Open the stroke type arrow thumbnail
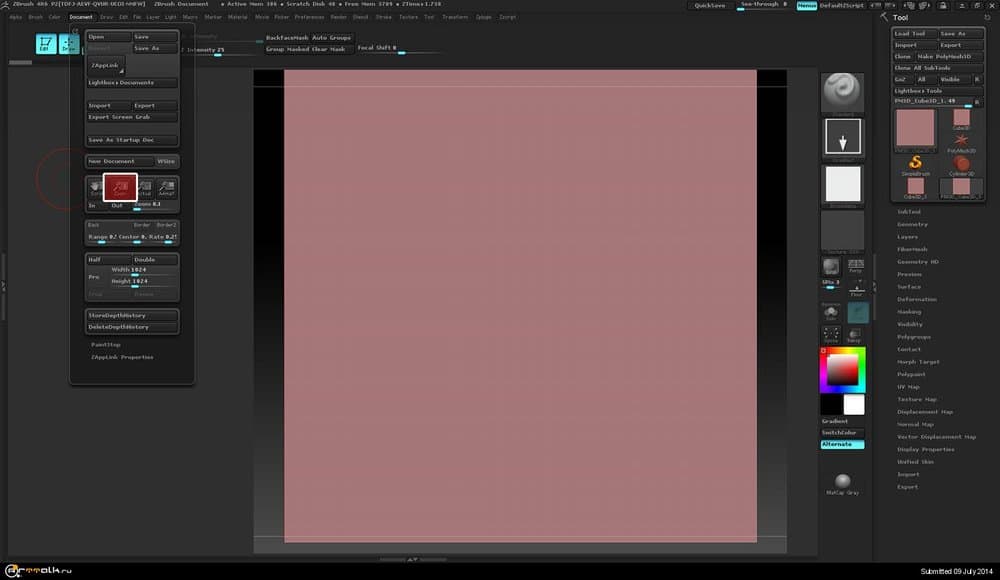Screen dimensions: 1000x580 click(842, 137)
